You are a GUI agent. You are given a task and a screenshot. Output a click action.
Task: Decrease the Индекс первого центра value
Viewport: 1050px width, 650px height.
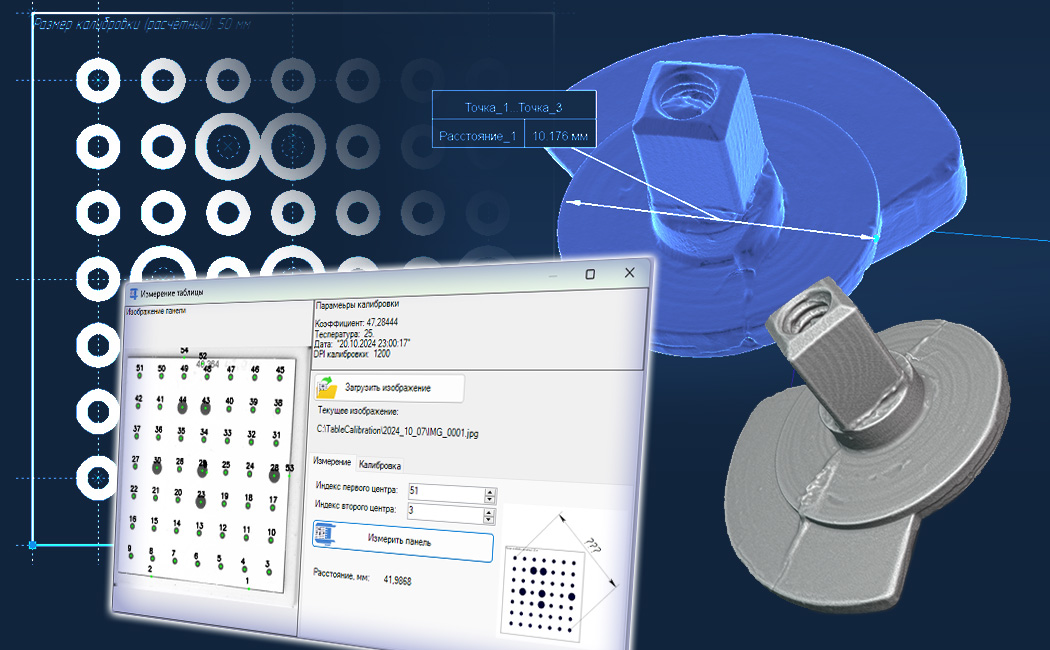[490, 499]
